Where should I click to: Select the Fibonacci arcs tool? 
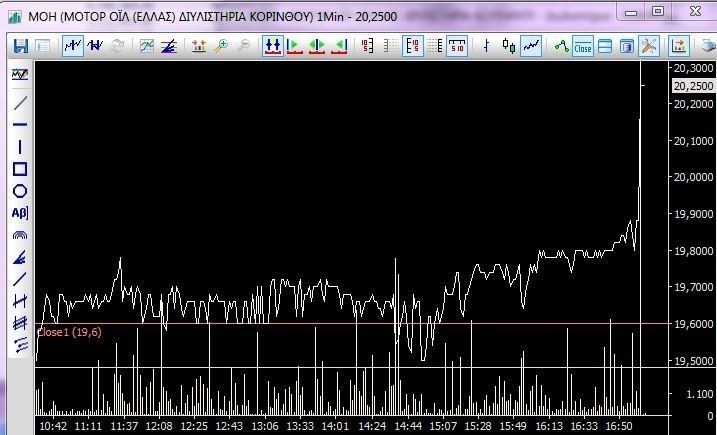coord(20,235)
